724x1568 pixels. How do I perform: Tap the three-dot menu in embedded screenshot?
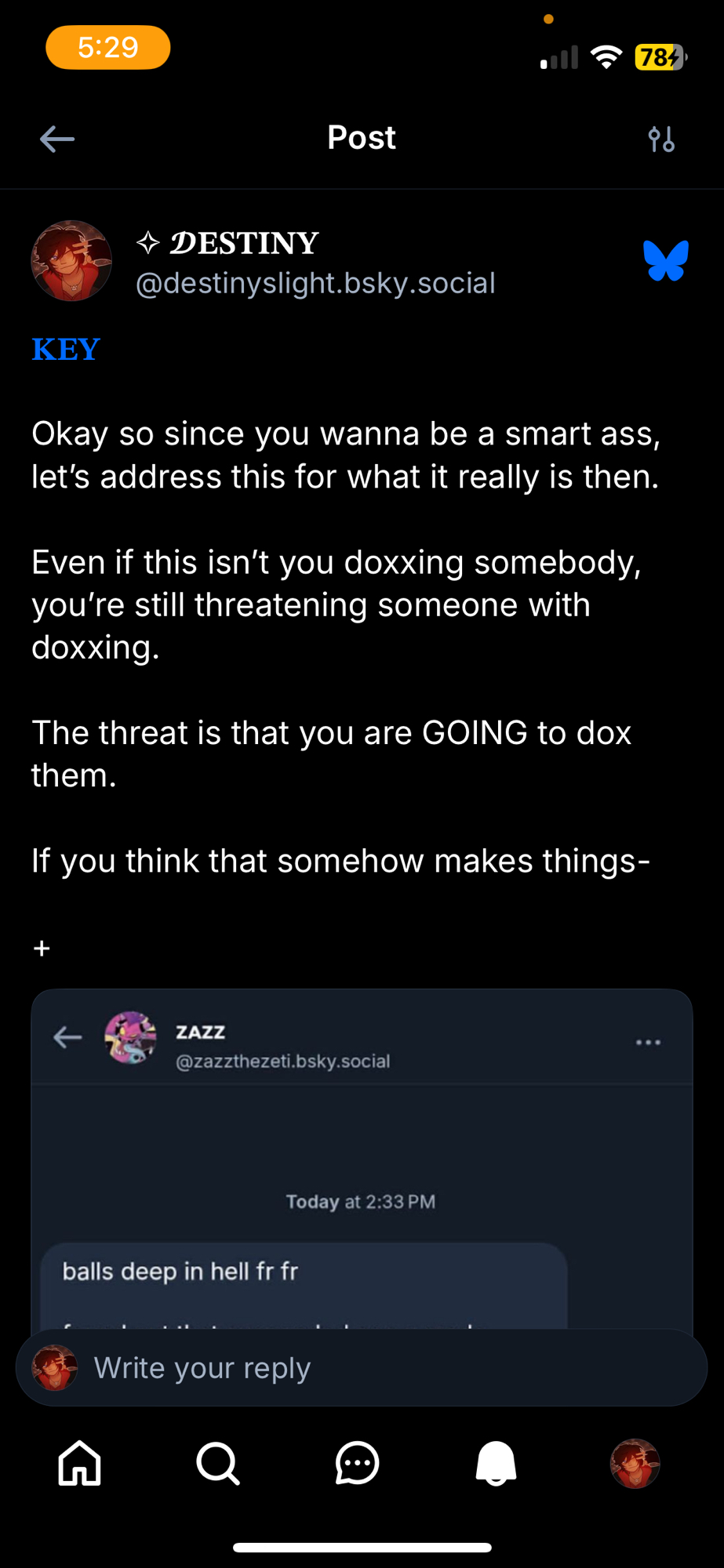[x=648, y=1042]
